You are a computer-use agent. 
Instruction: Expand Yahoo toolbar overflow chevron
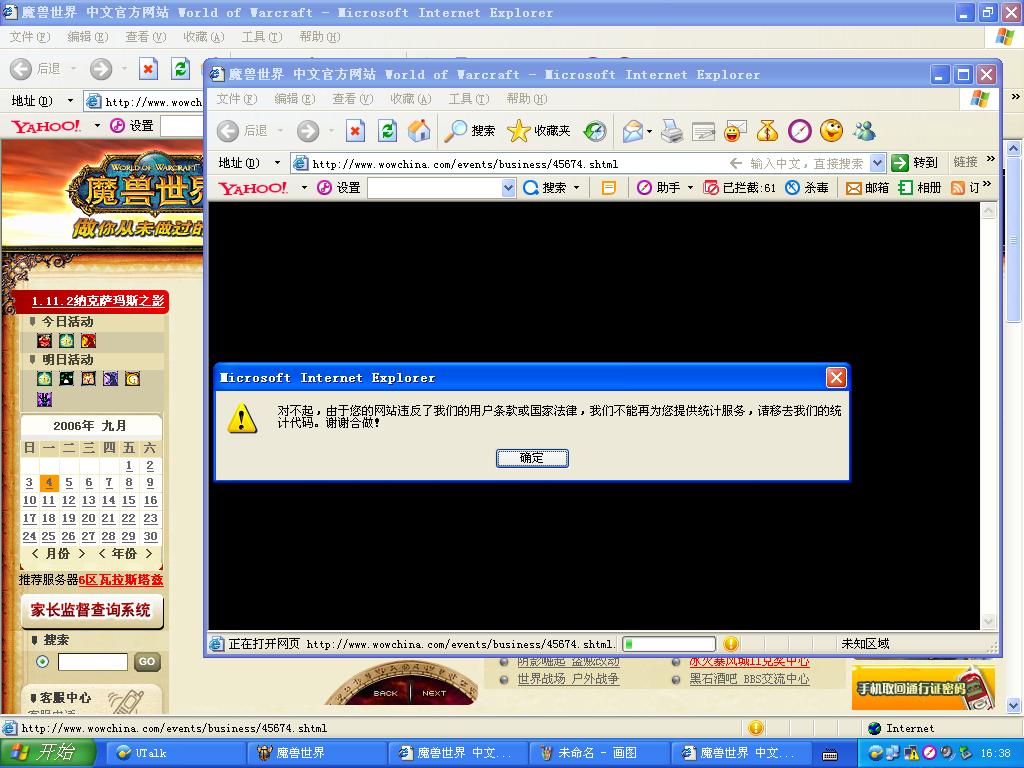(x=987, y=185)
